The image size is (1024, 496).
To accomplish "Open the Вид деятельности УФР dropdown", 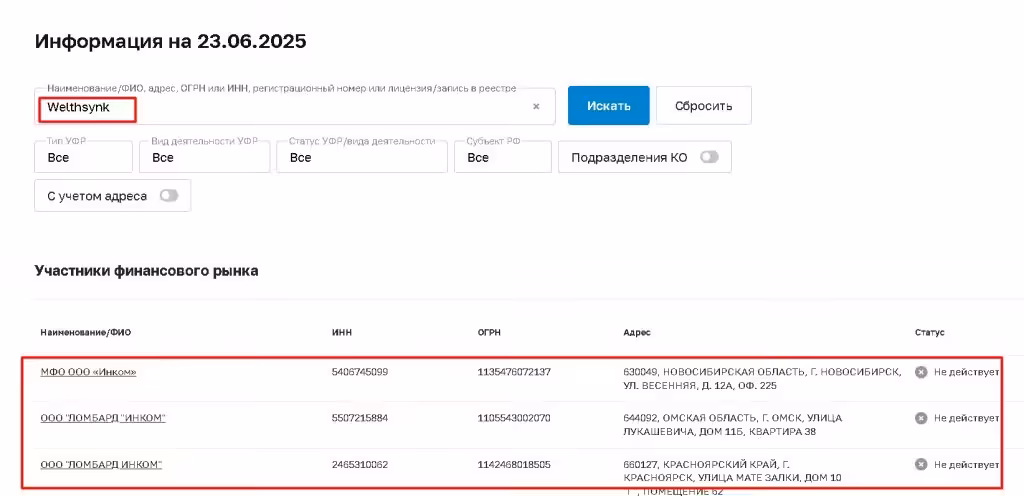I will click(x=204, y=157).
